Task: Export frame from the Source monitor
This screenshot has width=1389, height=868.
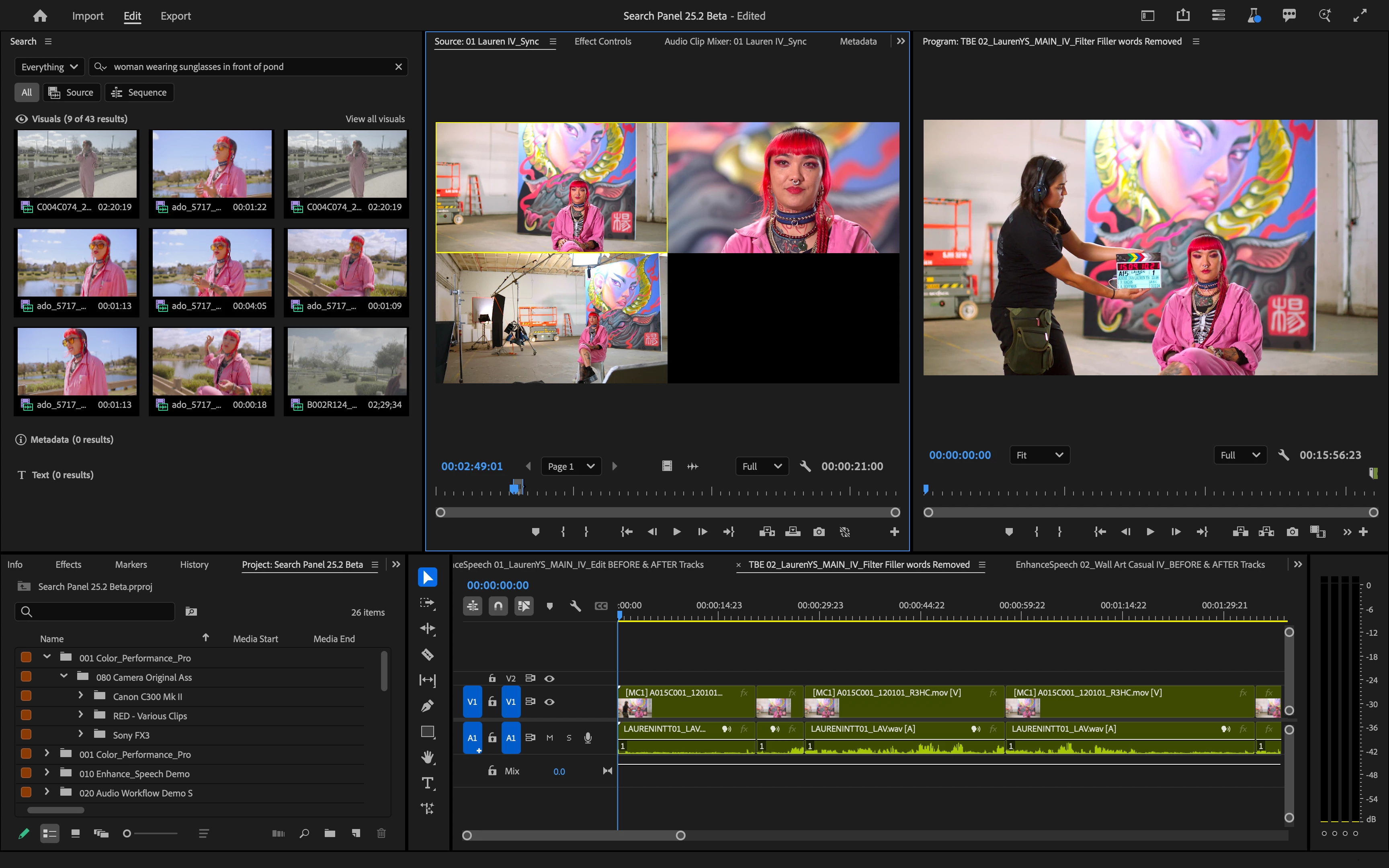Action: click(819, 532)
